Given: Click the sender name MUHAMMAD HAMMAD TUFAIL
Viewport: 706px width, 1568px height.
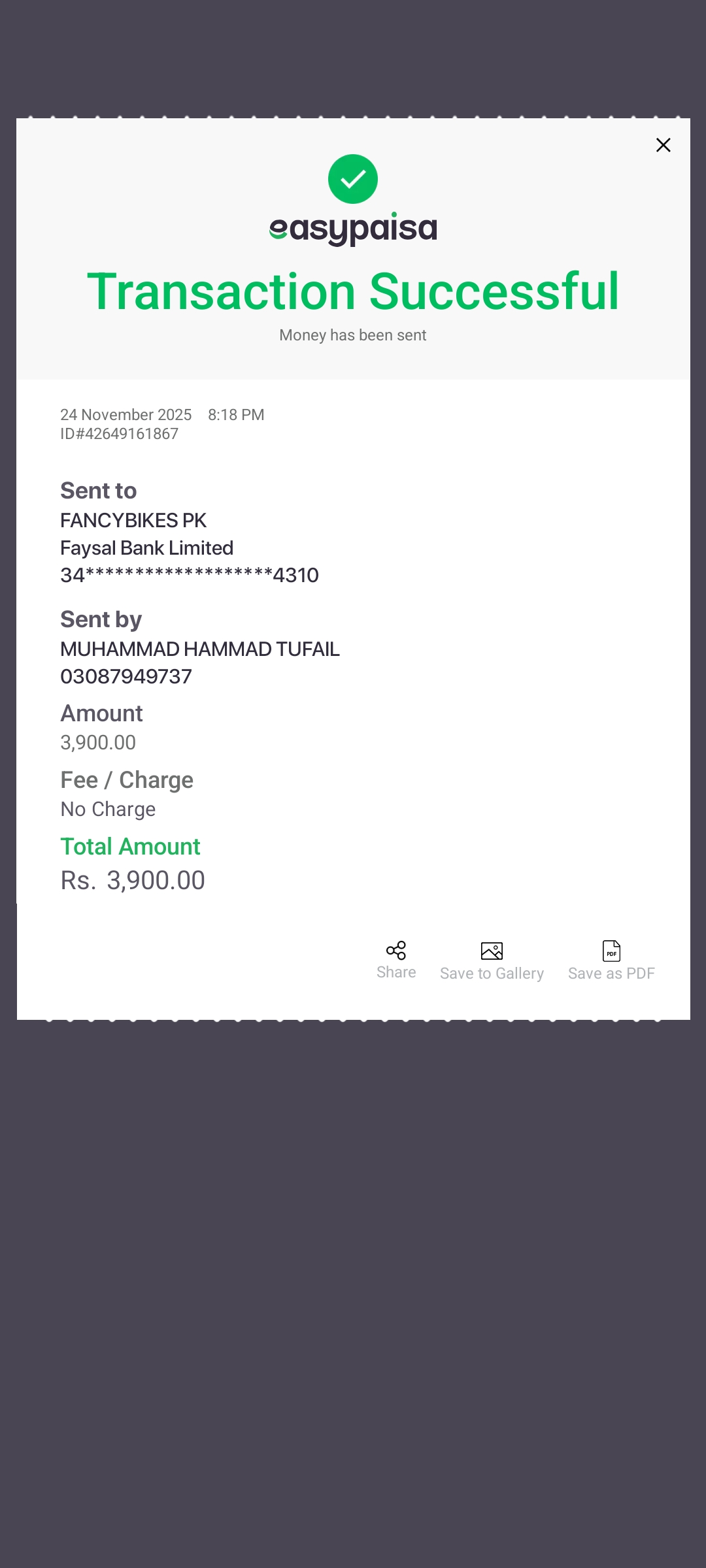Looking at the screenshot, I should pyautogui.click(x=200, y=649).
